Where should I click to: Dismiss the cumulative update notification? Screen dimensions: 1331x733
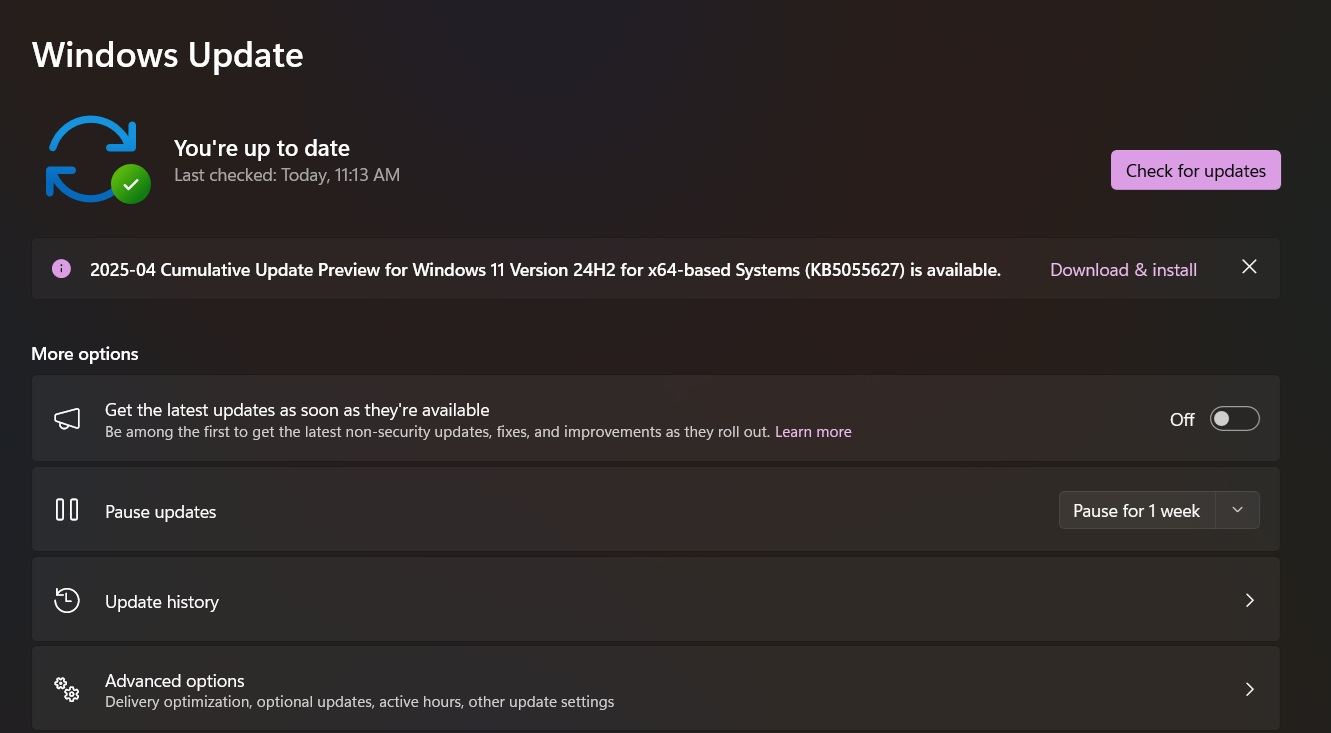tap(1249, 267)
